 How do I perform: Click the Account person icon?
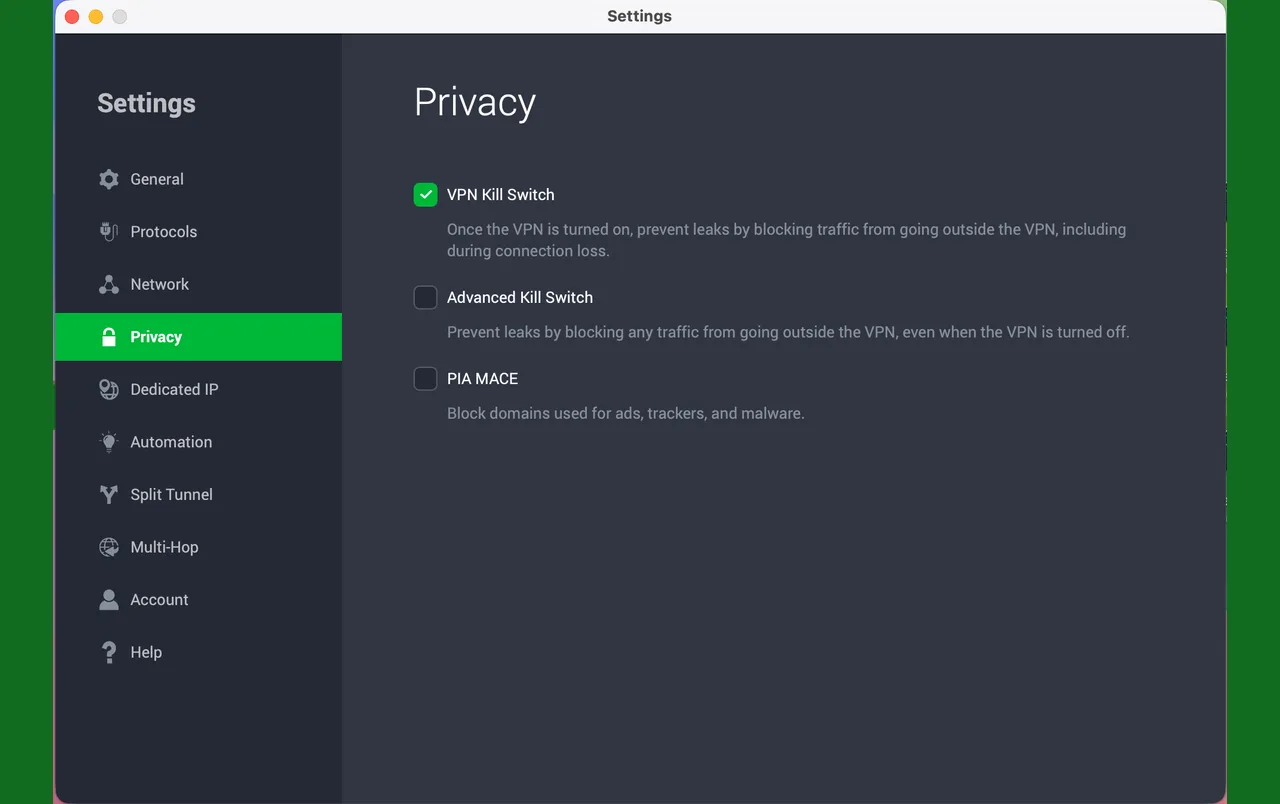(109, 599)
